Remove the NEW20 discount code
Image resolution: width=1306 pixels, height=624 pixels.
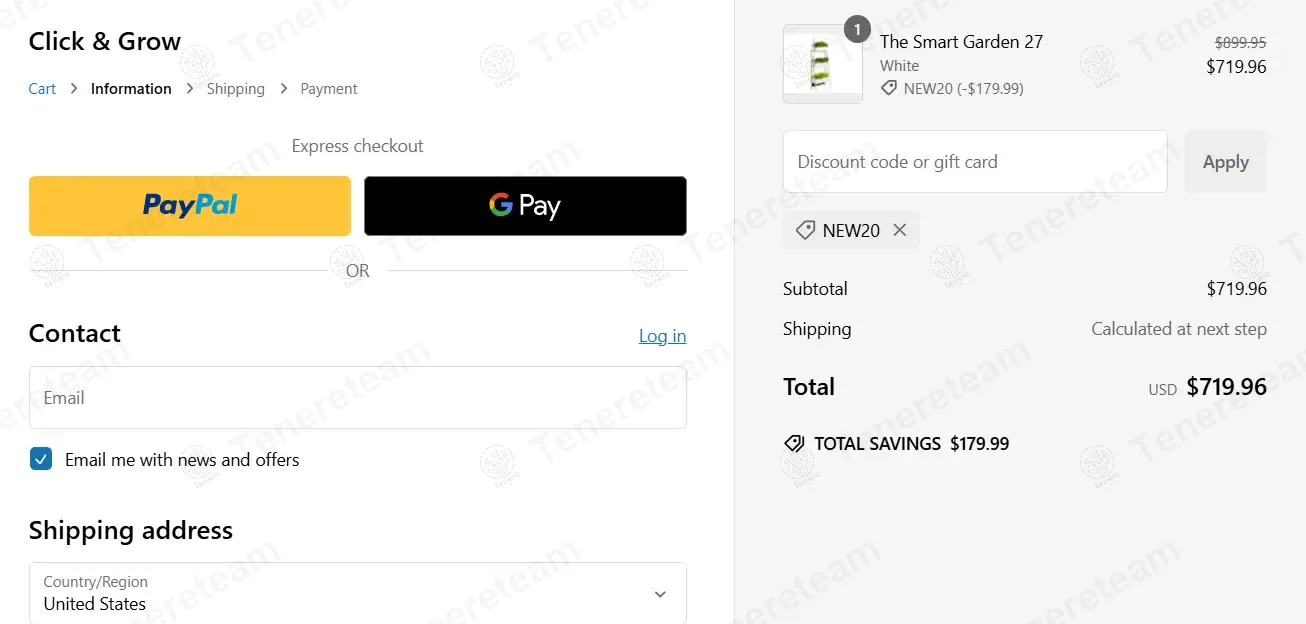[x=900, y=230]
